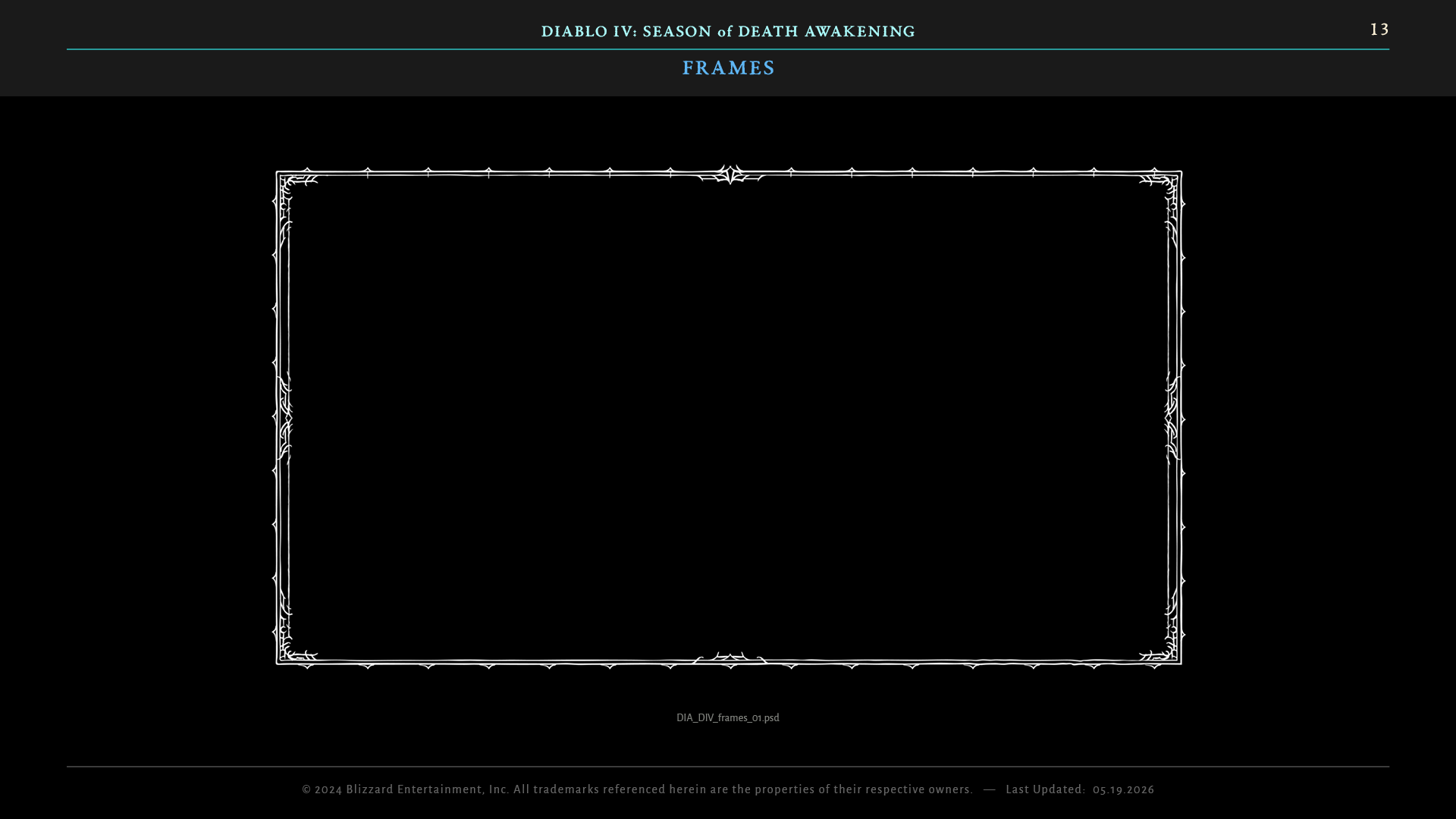Click the ornate thorned frame artwork
The image size is (1456, 819).
728,417
